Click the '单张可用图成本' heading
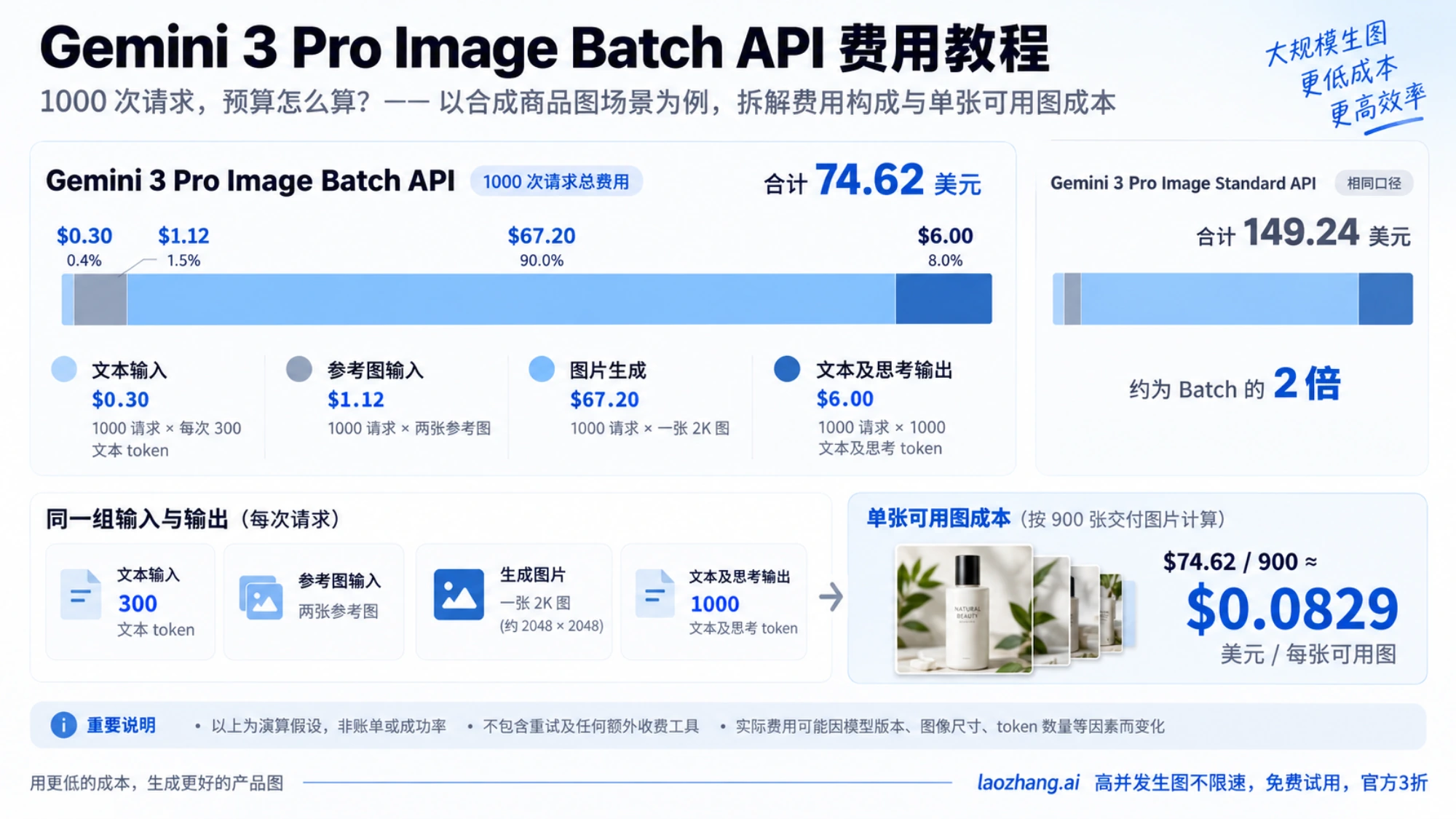This screenshot has width=1456, height=819. click(938, 518)
